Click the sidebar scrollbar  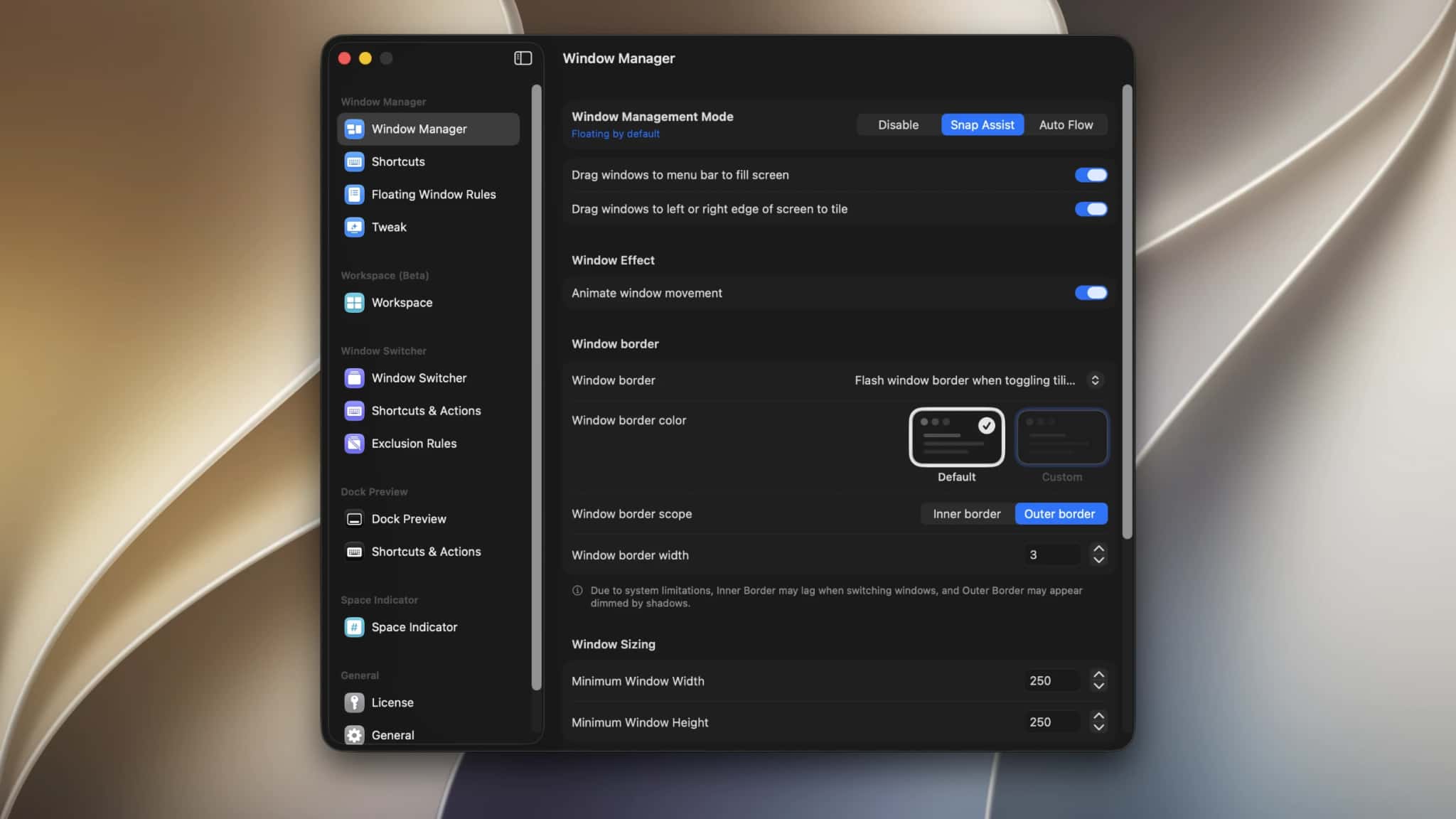pos(536,387)
